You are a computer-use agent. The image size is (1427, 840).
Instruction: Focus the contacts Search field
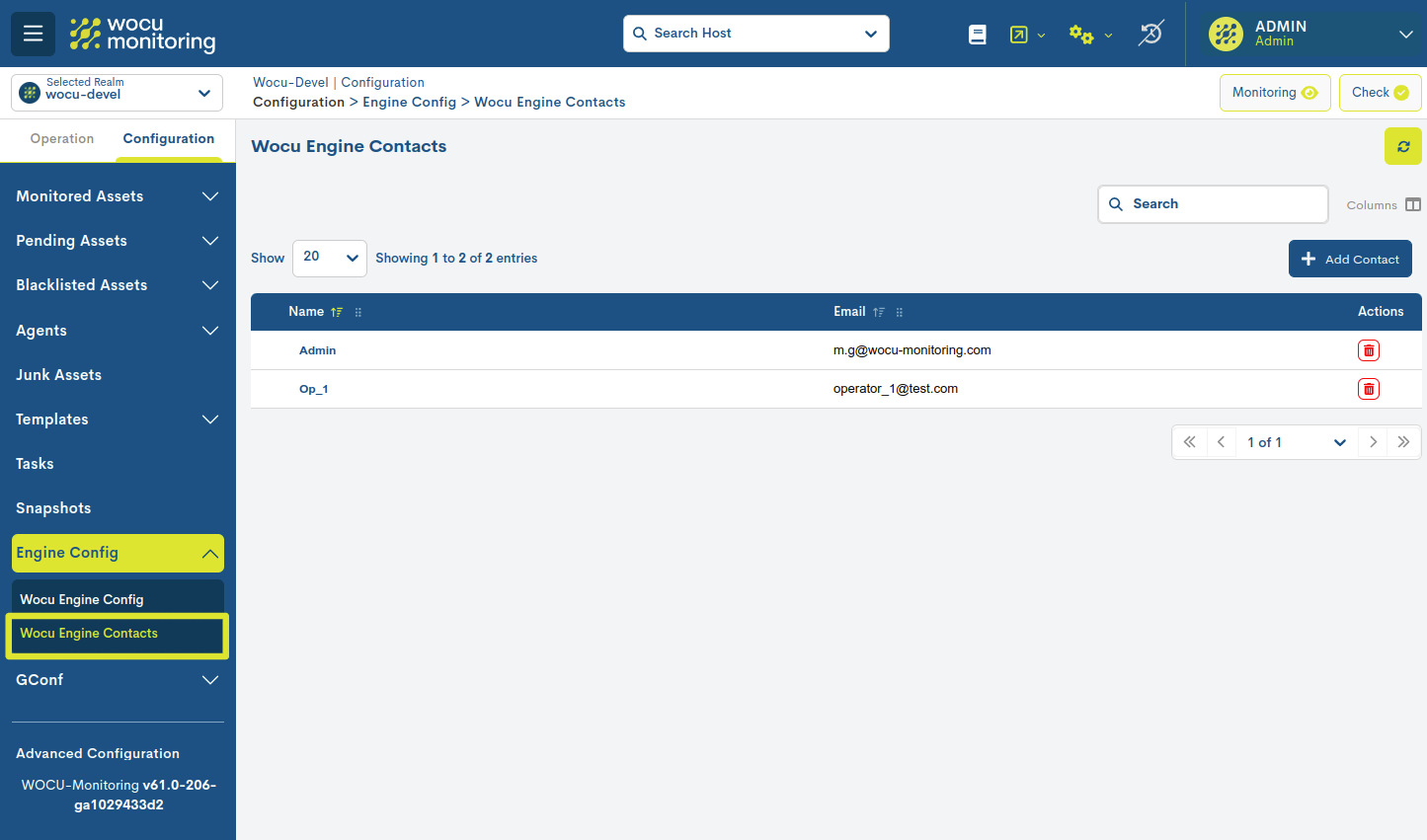click(1213, 204)
